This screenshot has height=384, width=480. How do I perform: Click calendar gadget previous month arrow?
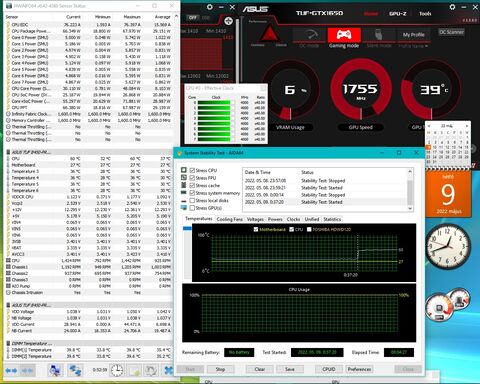(x=429, y=126)
